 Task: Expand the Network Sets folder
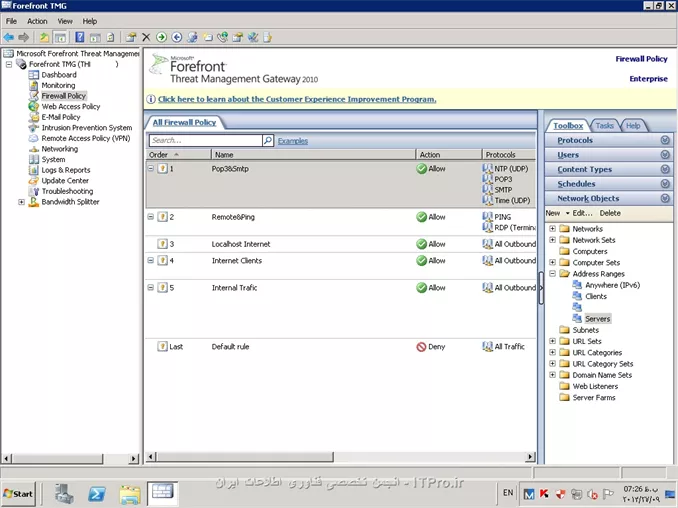553,240
